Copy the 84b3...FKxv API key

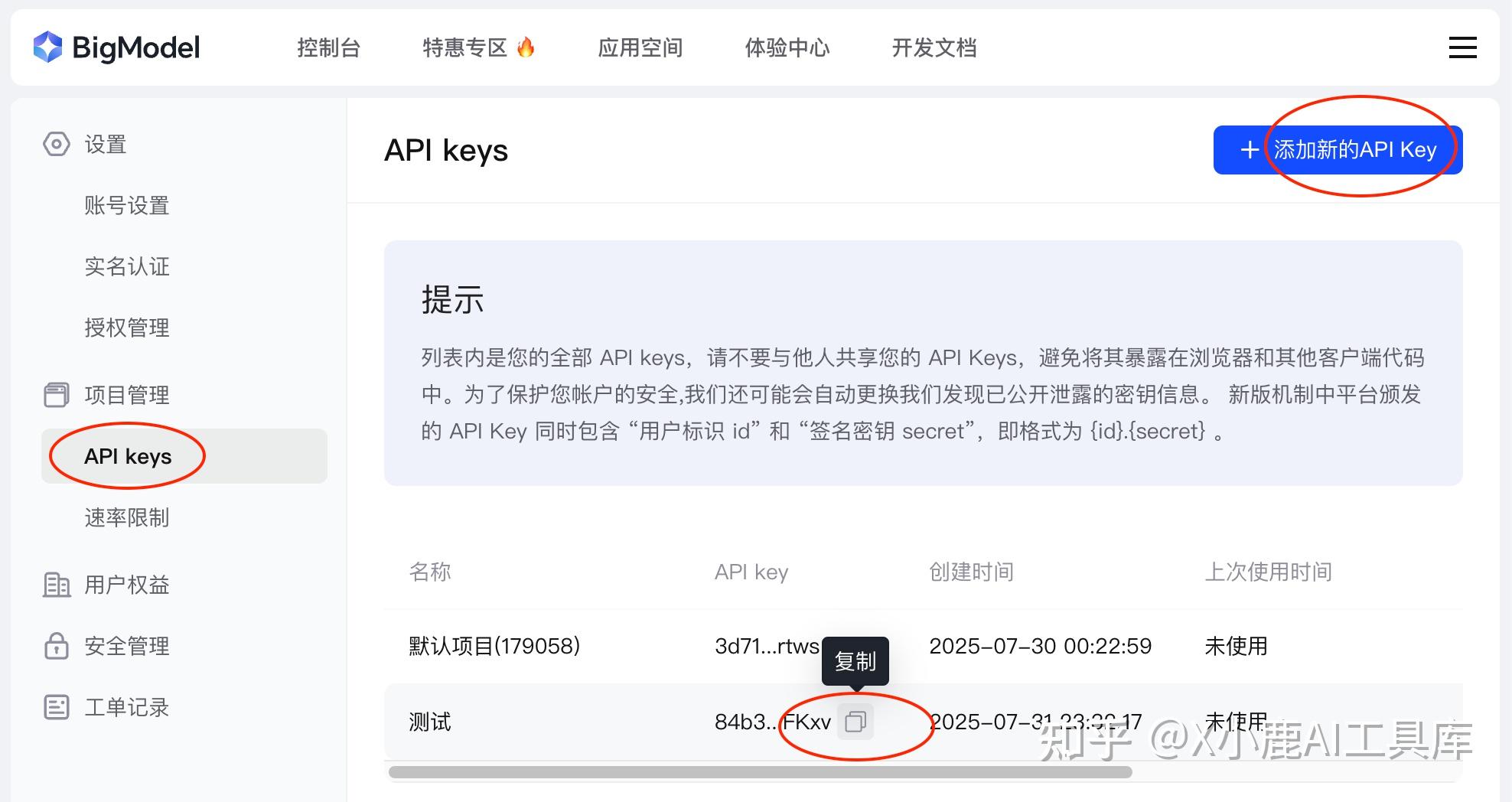(855, 721)
